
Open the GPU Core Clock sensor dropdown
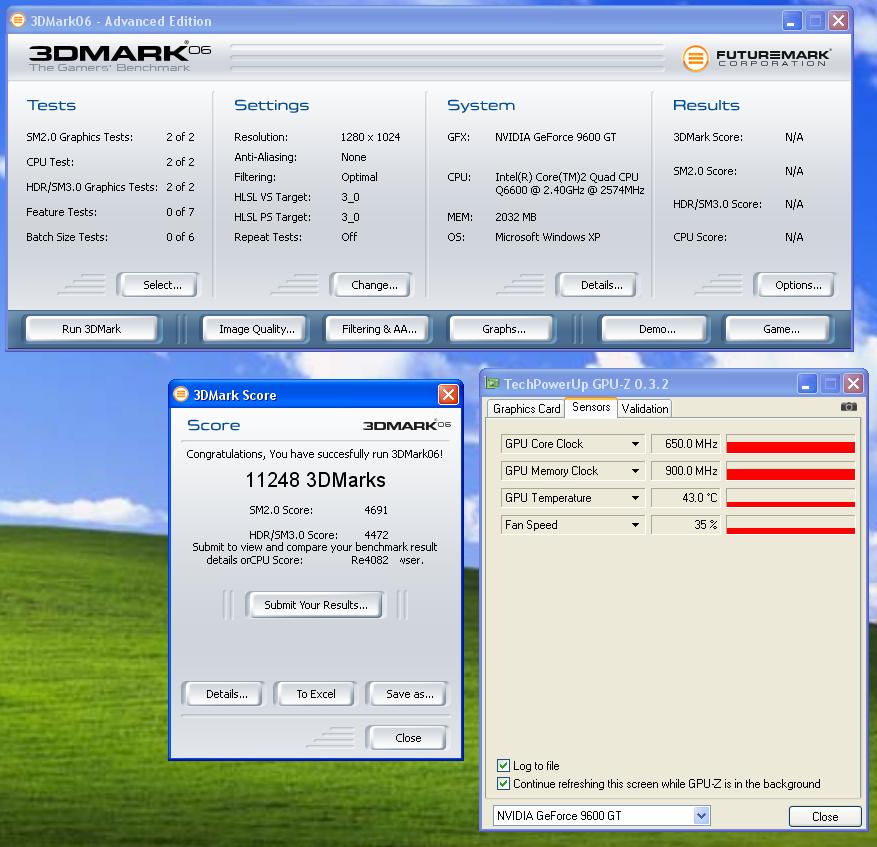tap(635, 444)
